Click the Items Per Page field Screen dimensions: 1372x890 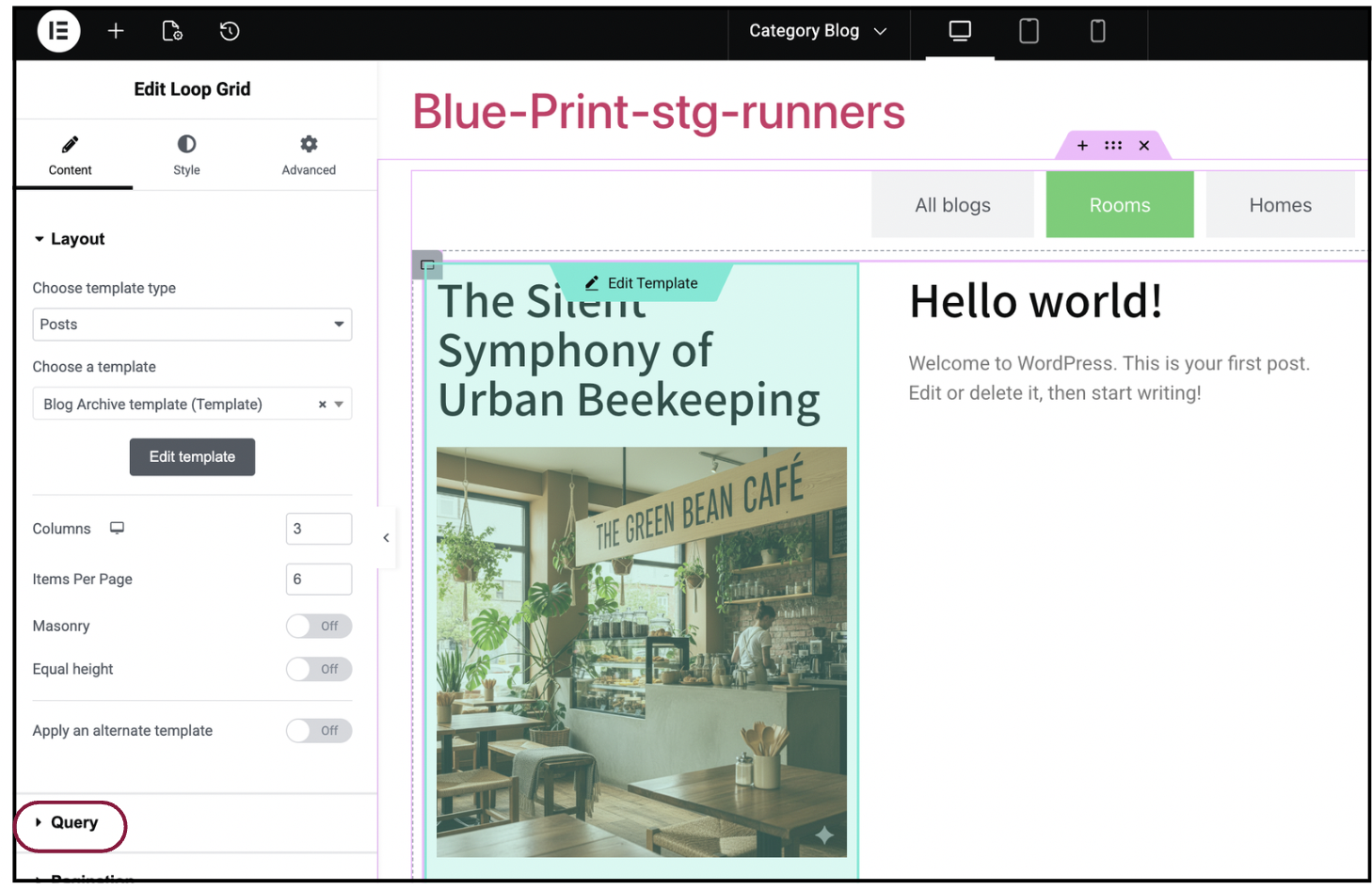click(318, 580)
